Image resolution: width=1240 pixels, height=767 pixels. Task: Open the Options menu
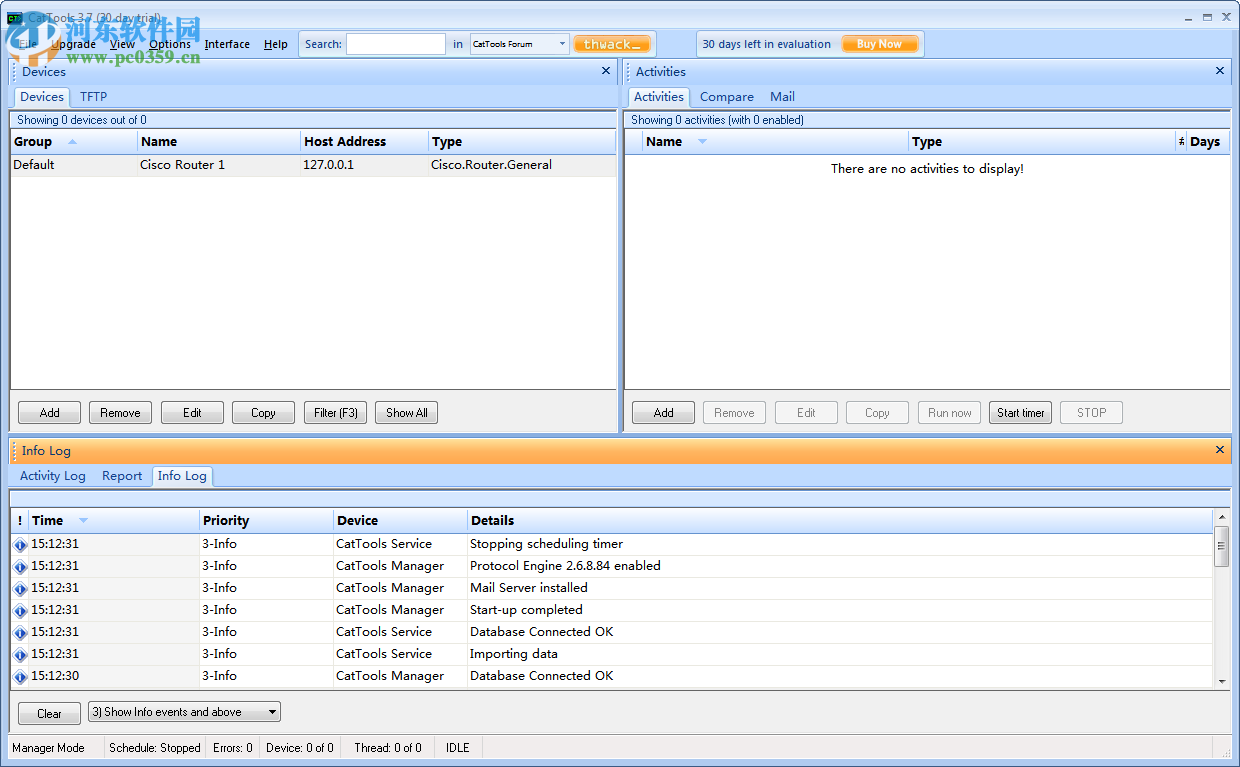pyautogui.click(x=169, y=44)
